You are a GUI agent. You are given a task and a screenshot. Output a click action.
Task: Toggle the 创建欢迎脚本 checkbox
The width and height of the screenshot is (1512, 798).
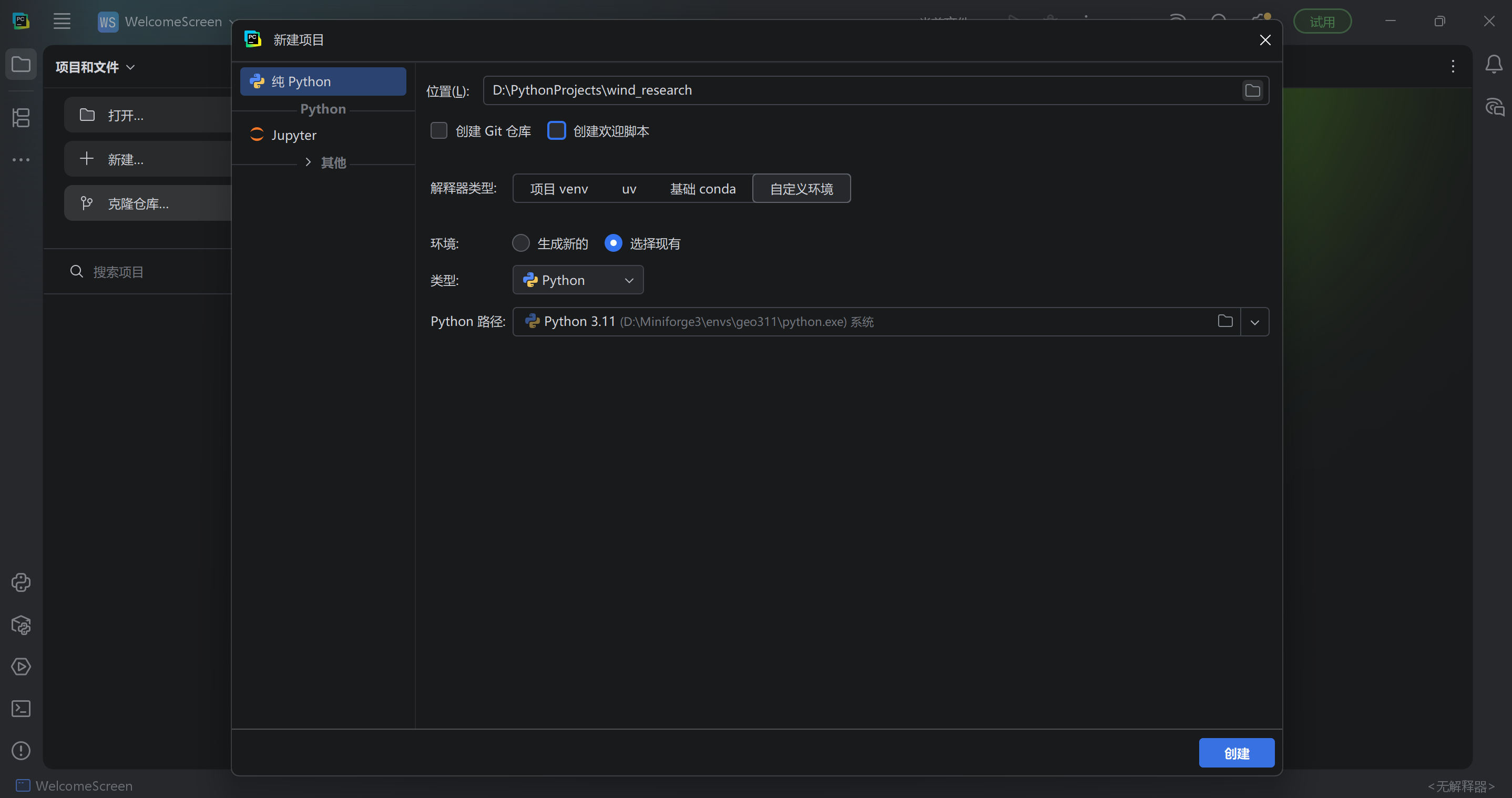point(556,130)
